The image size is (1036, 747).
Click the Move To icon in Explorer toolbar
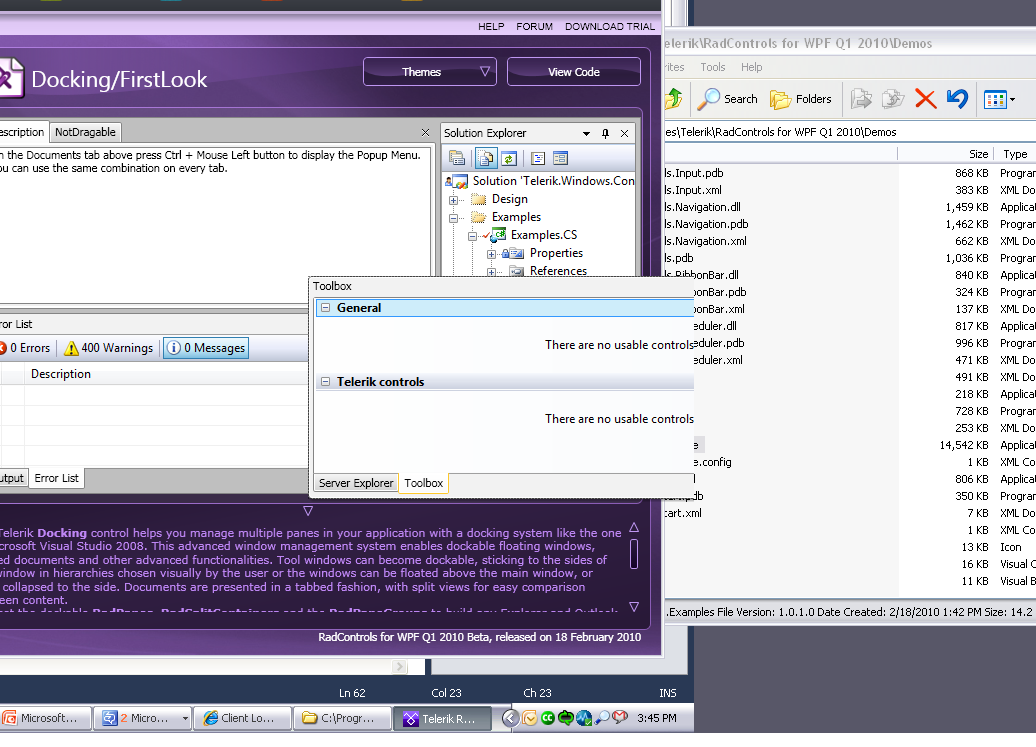pos(861,99)
